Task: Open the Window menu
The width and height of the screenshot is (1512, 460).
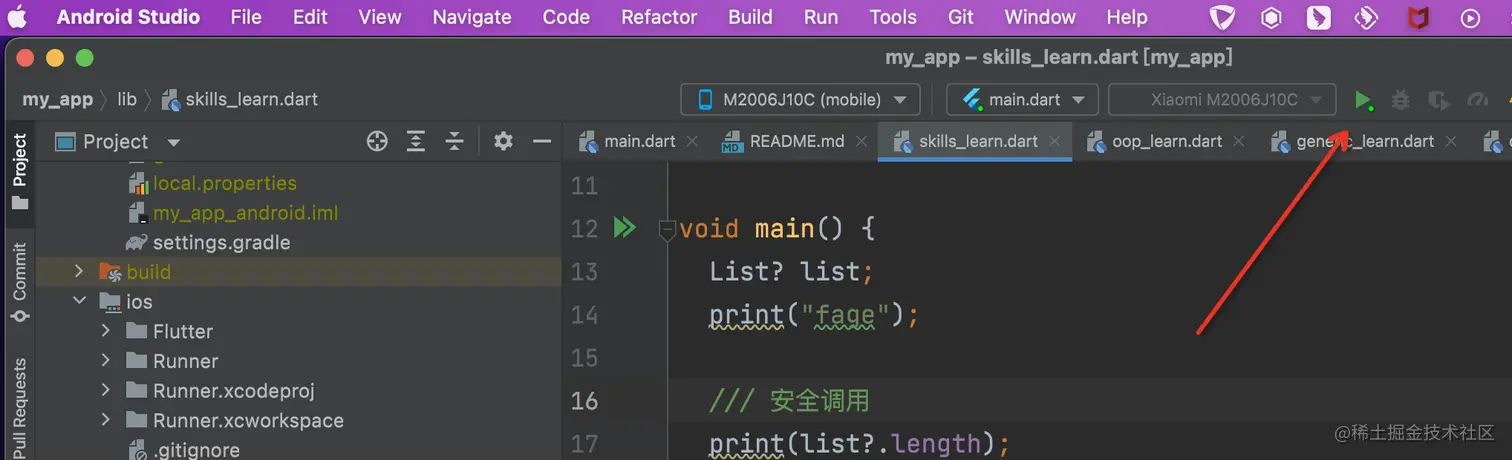Action: [x=1040, y=17]
